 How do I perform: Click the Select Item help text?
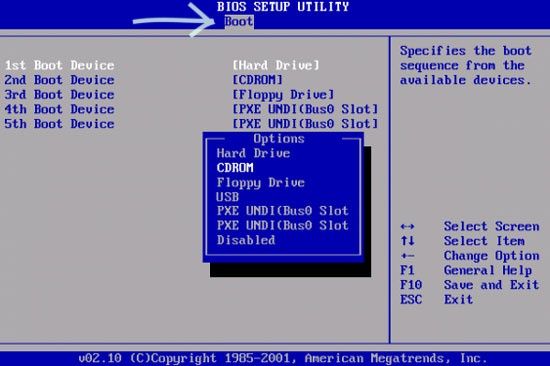[x=484, y=241]
